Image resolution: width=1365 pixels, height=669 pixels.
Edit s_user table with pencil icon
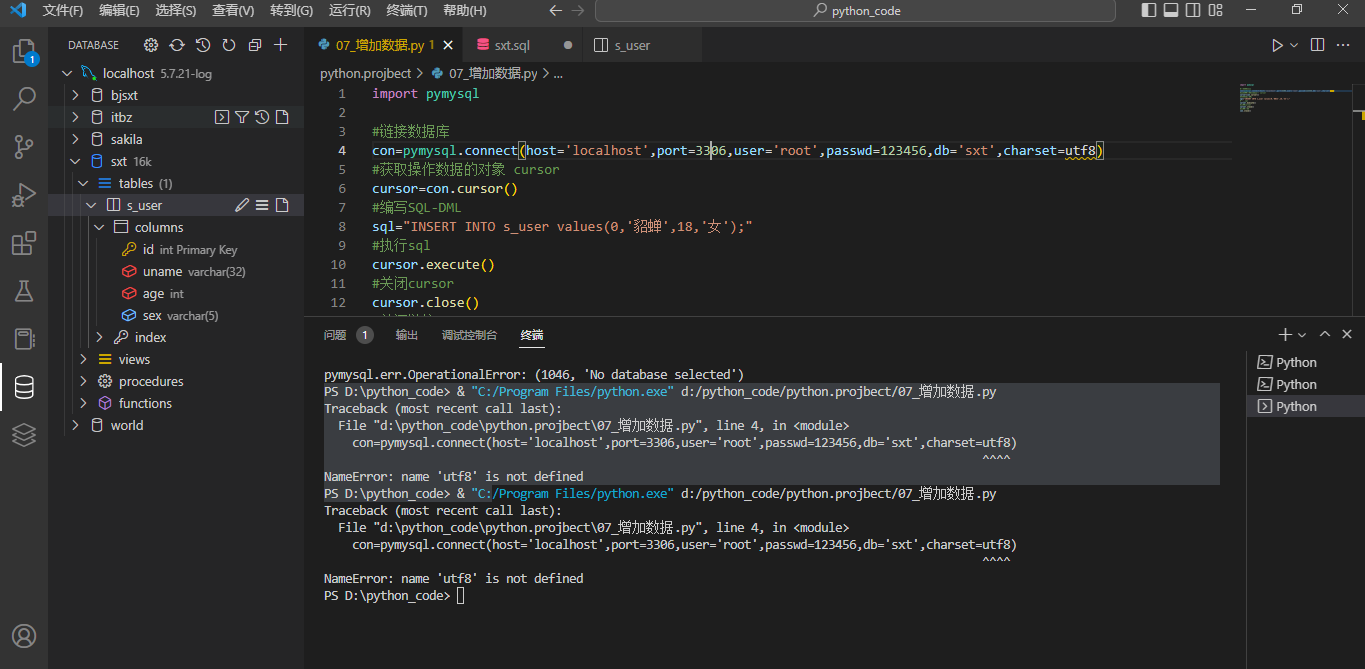tap(242, 205)
